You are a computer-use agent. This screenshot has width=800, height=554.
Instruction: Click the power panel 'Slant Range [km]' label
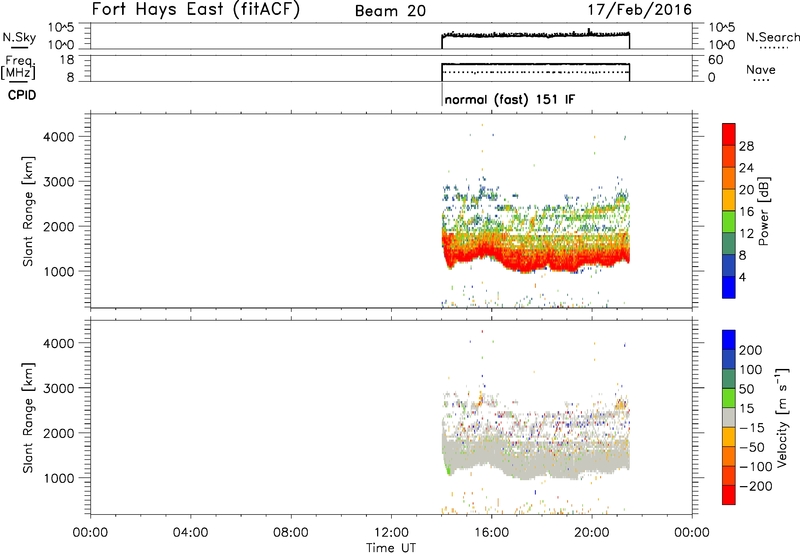(x=28, y=211)
